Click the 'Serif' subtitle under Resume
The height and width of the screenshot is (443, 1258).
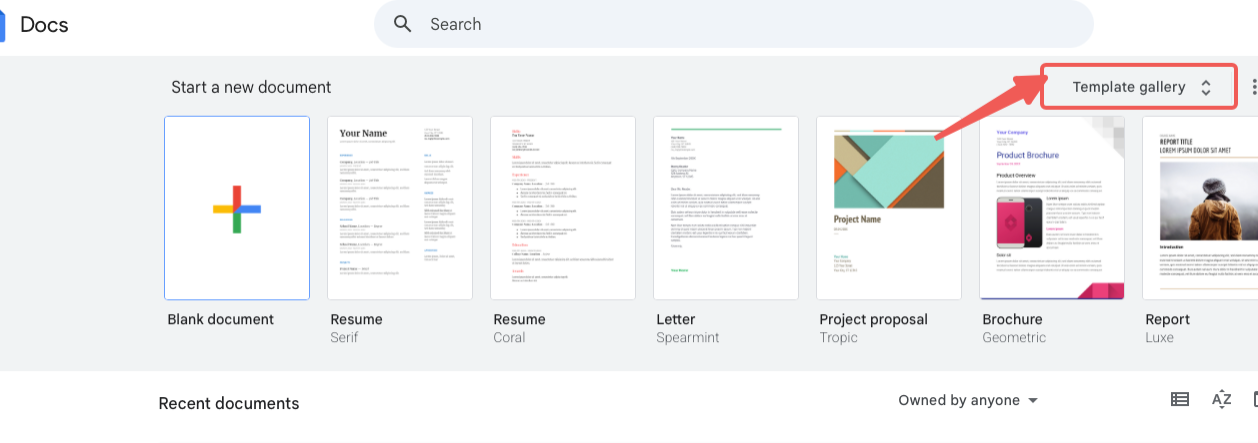[x=344, y=338]
